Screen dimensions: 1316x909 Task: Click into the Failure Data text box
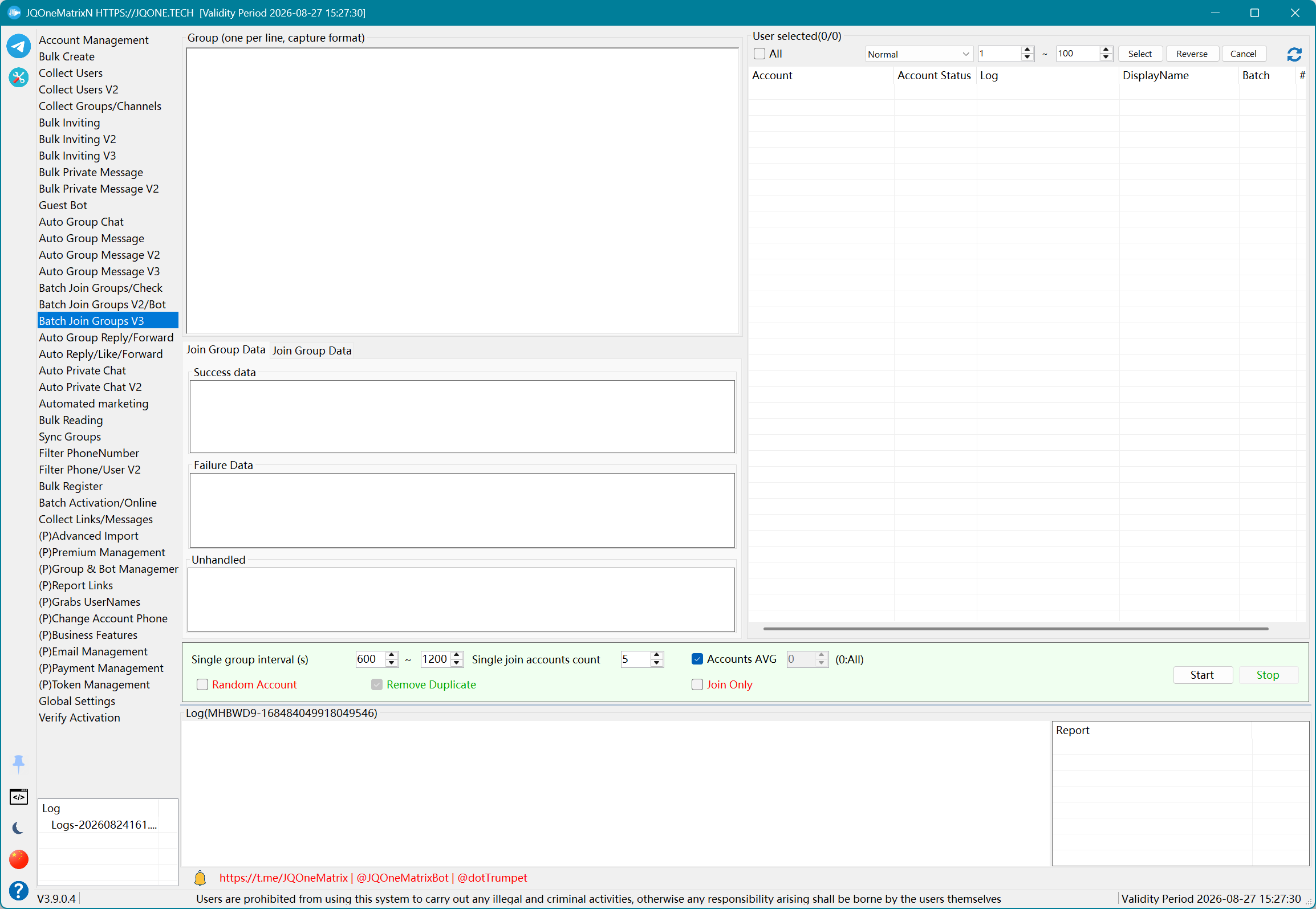[462, 510]
